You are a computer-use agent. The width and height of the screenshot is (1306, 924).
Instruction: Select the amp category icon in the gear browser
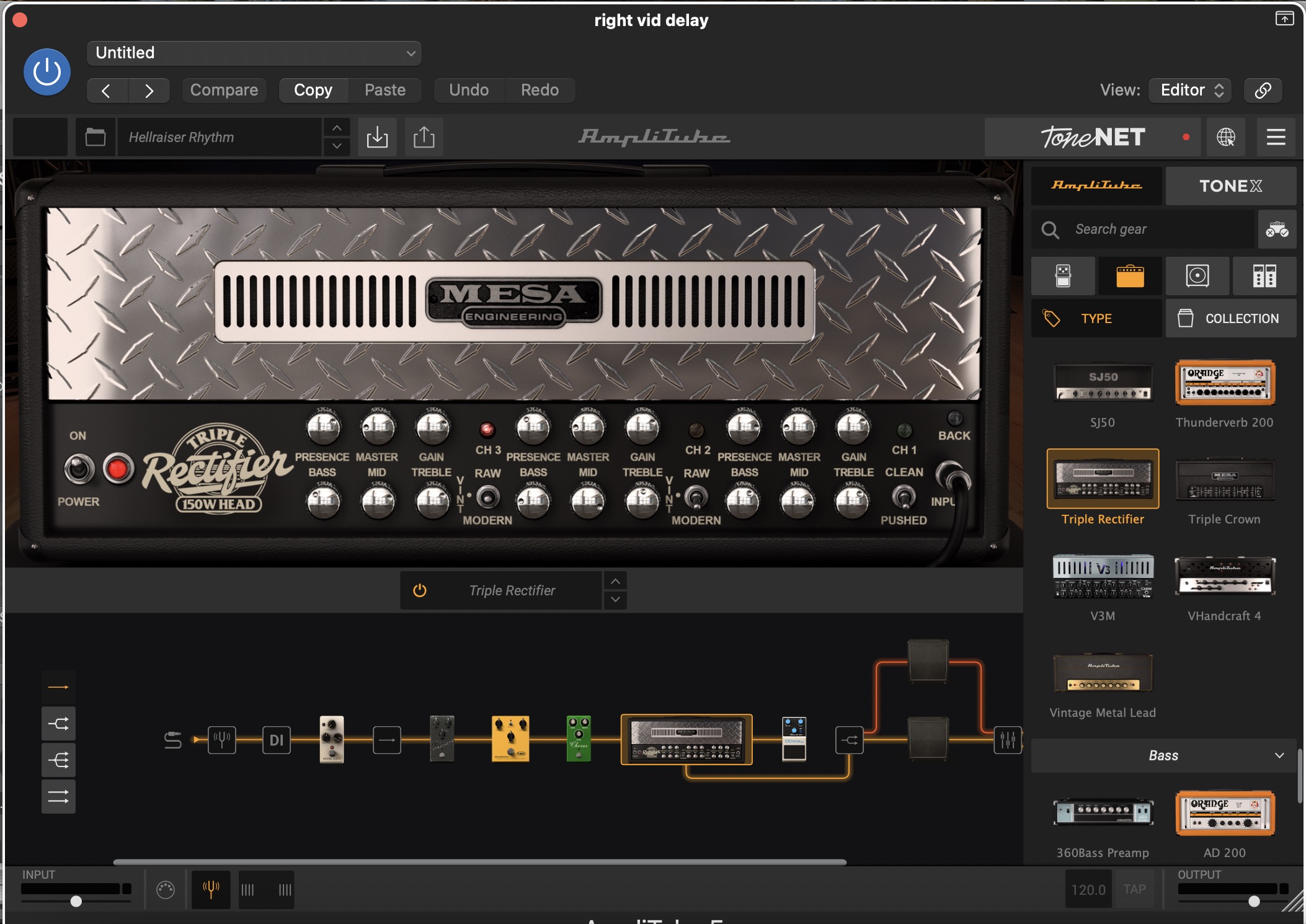tap(1130, 276)
